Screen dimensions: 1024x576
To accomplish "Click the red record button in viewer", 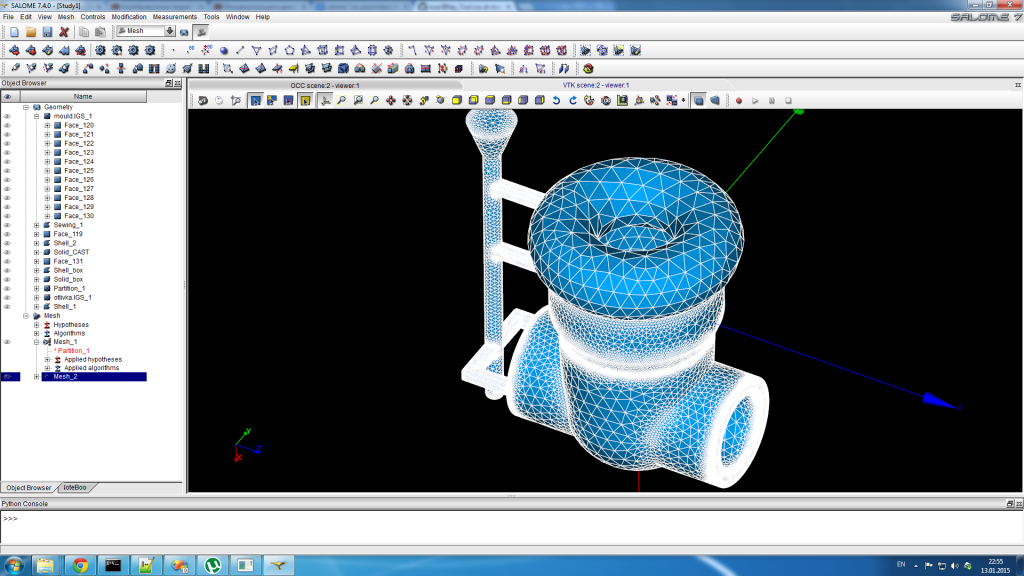I will coord(739,100).
